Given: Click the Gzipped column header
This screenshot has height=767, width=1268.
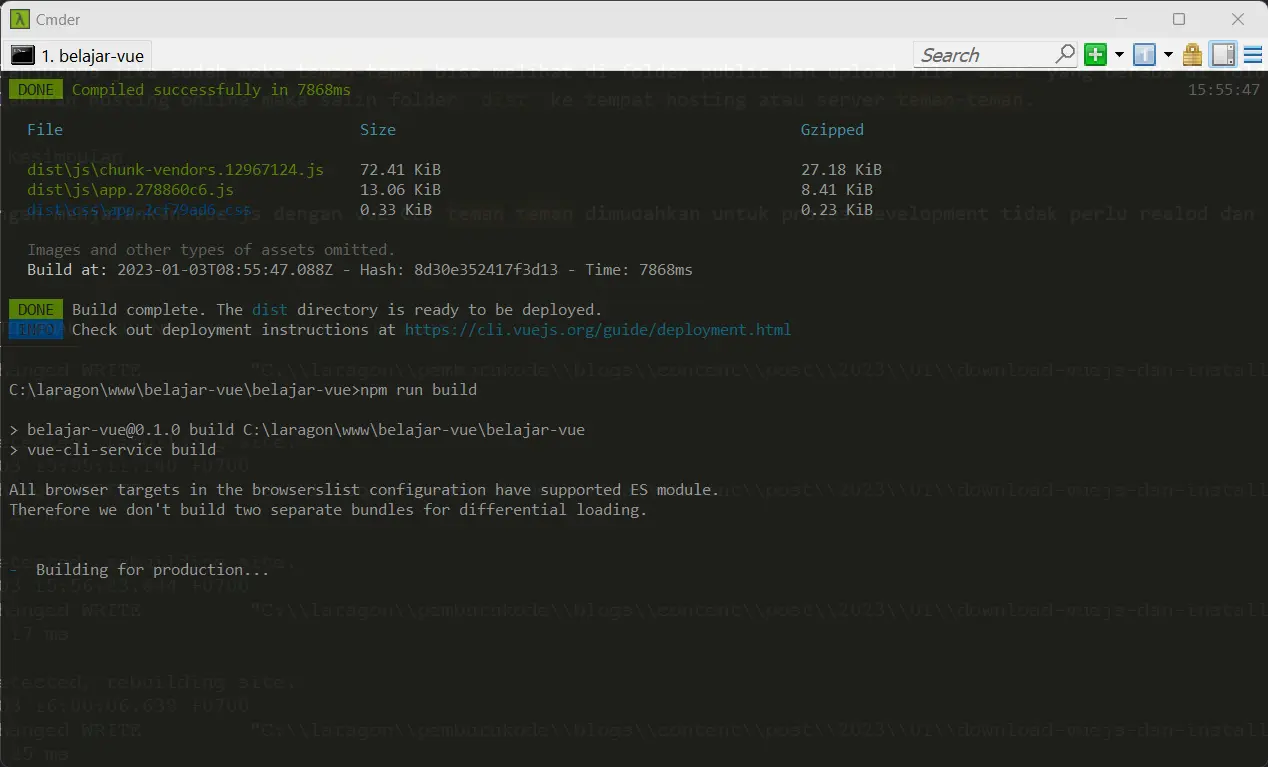Looking at the screenshot, I should [x=832, y=130].
